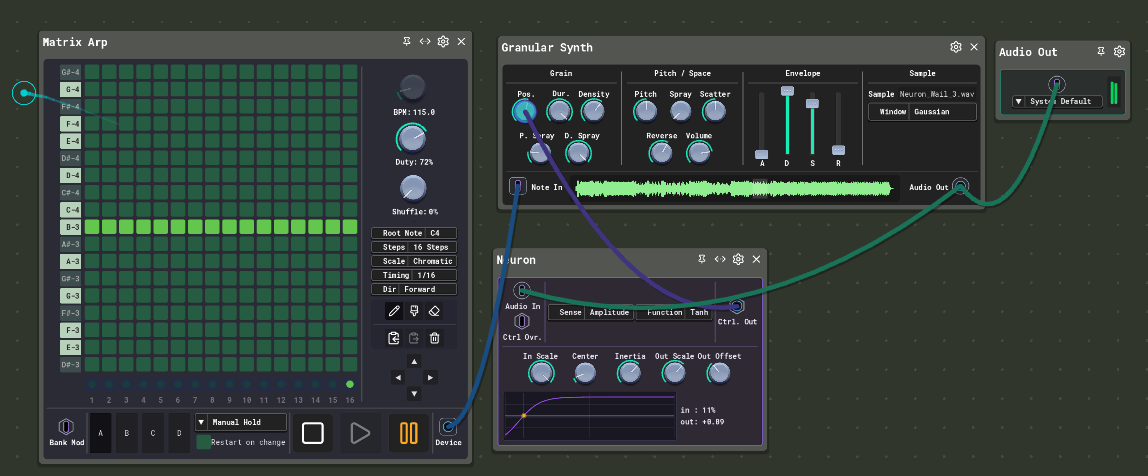
Task: Click the Audio Out module input port
Action: (x=1056, y=84)
